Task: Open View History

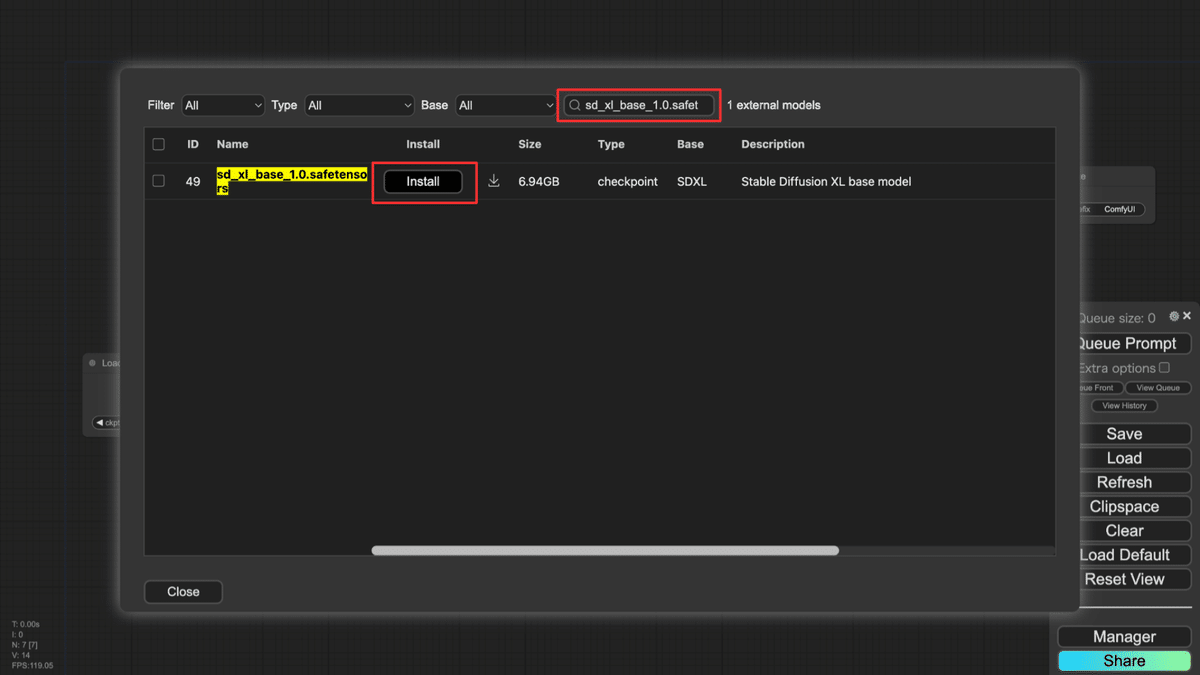Action: 1124,406
